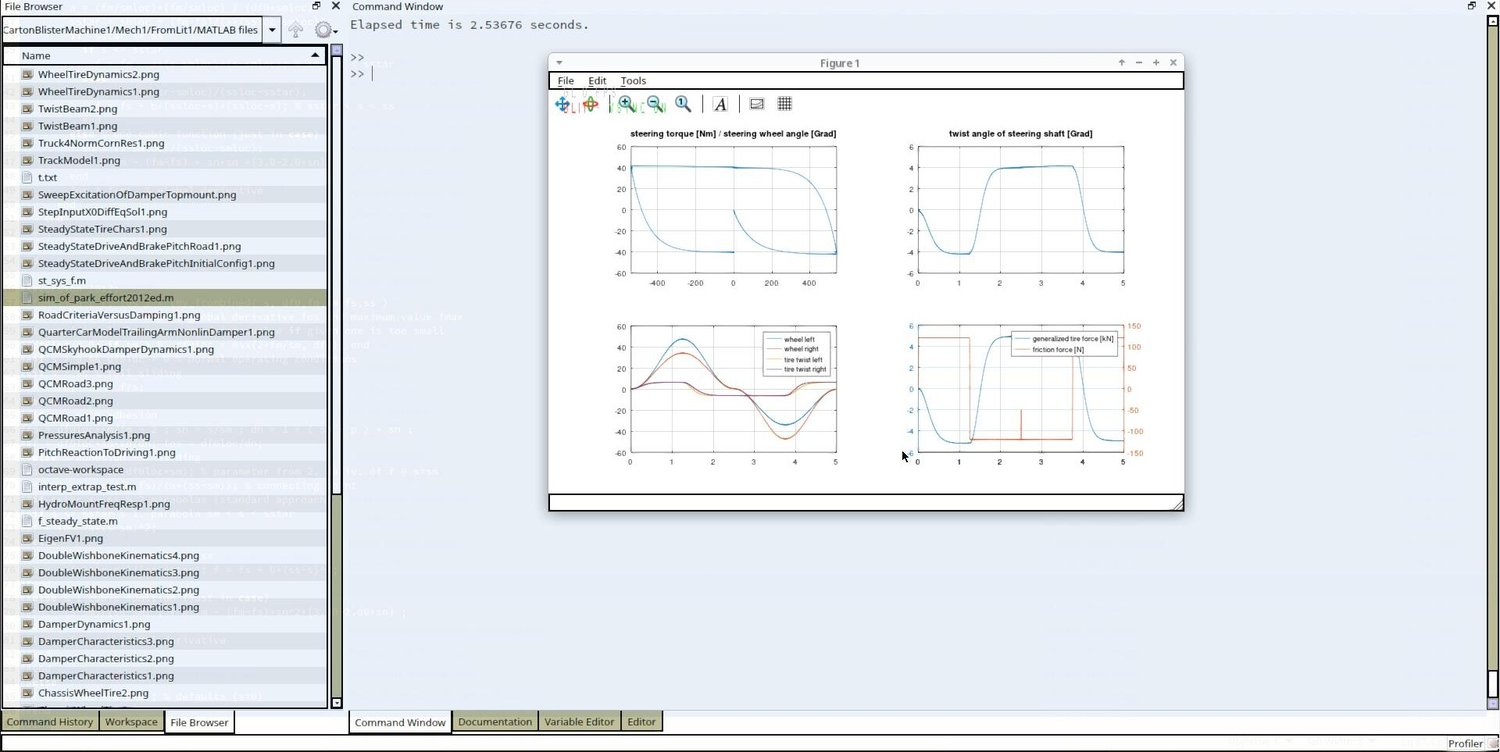Go up one directory in File Browser

(x=296, y=30)
